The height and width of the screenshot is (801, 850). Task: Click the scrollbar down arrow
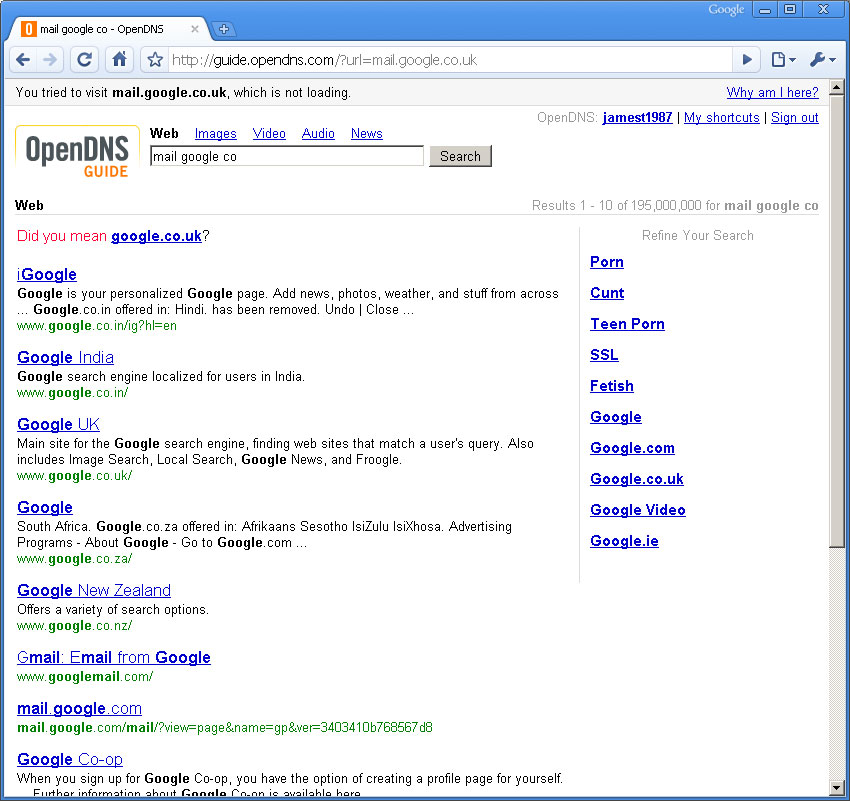[837, 787]
